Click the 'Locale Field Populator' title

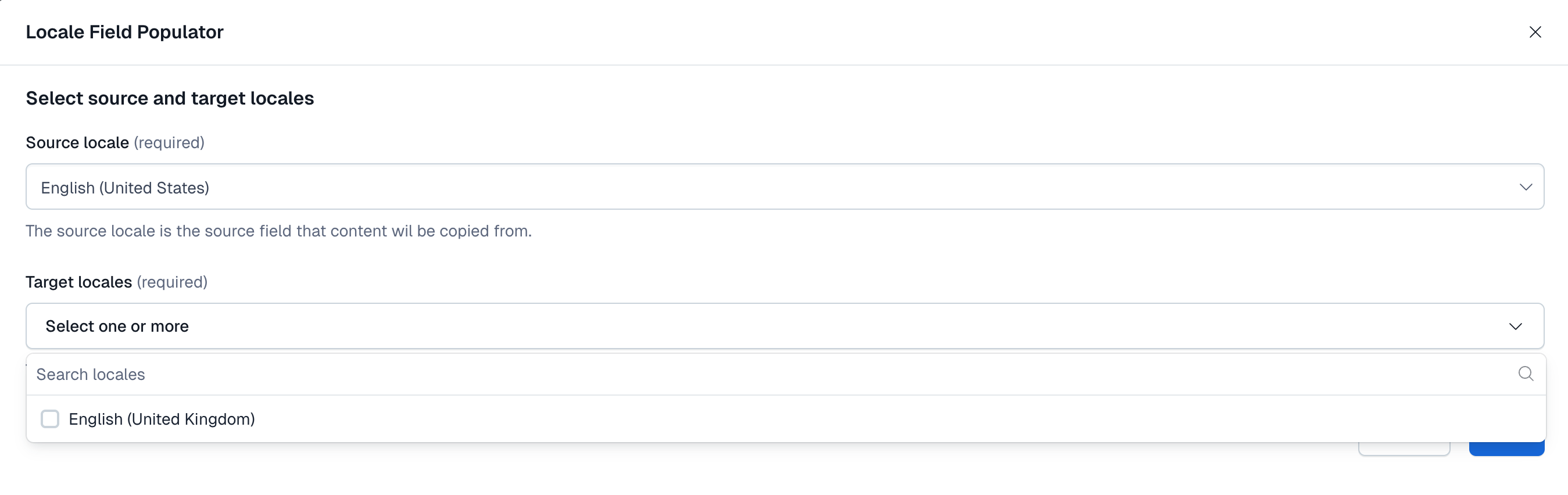coord(124,31)
